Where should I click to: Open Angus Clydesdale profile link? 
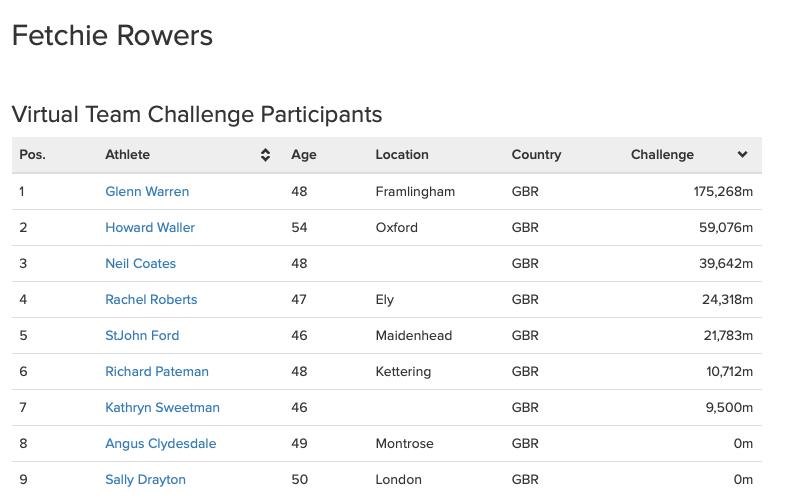161,444
